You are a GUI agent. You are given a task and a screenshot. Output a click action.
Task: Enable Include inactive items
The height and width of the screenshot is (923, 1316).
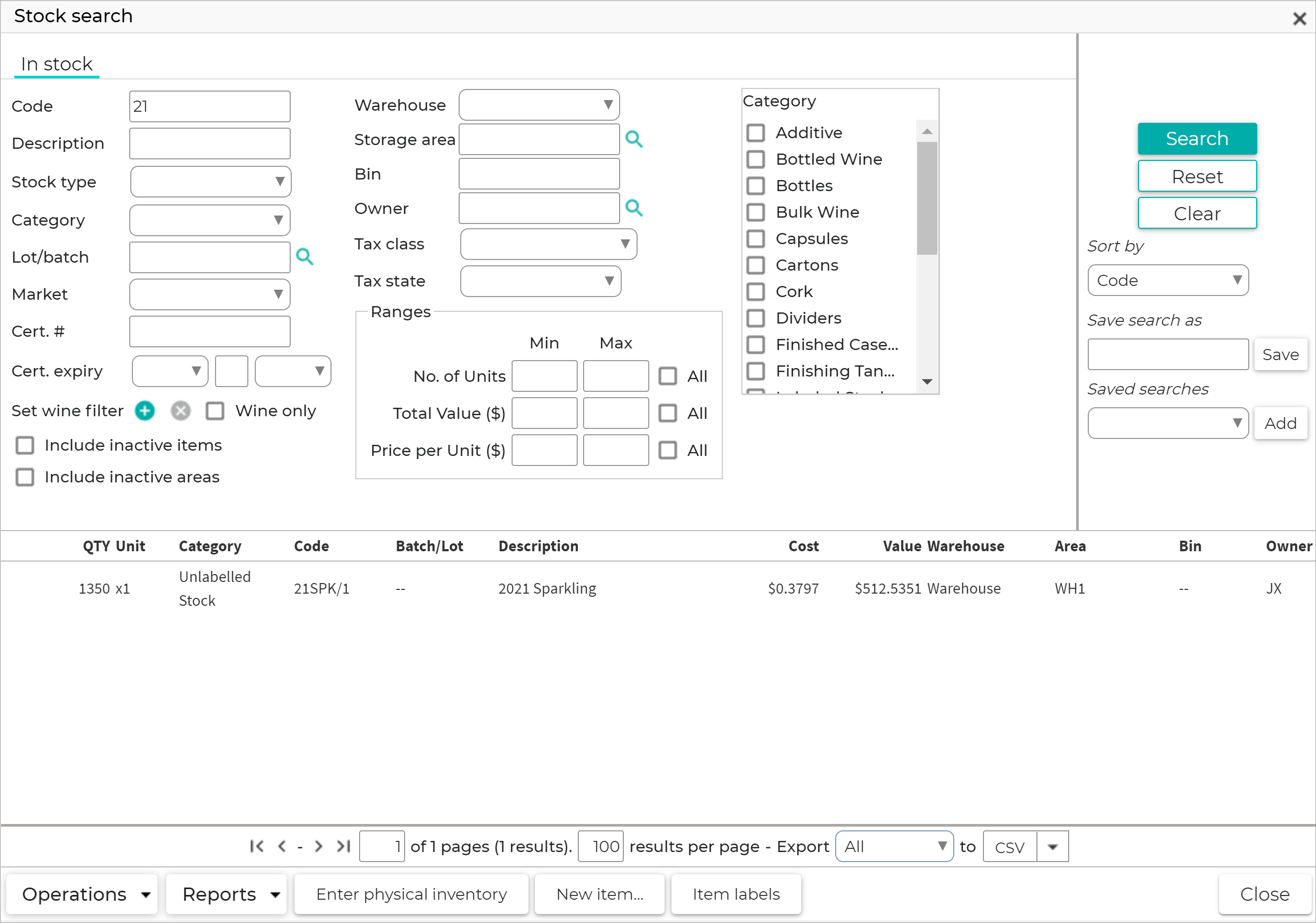pos(25,445)
